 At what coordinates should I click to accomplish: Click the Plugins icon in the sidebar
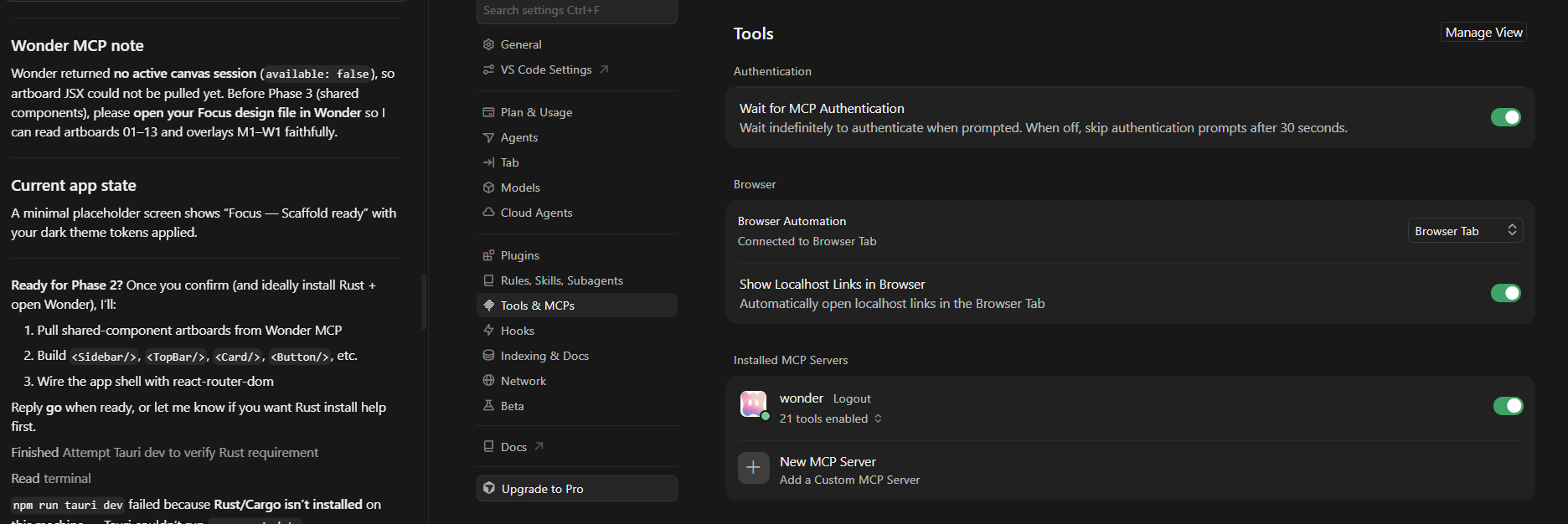[488, 255]
